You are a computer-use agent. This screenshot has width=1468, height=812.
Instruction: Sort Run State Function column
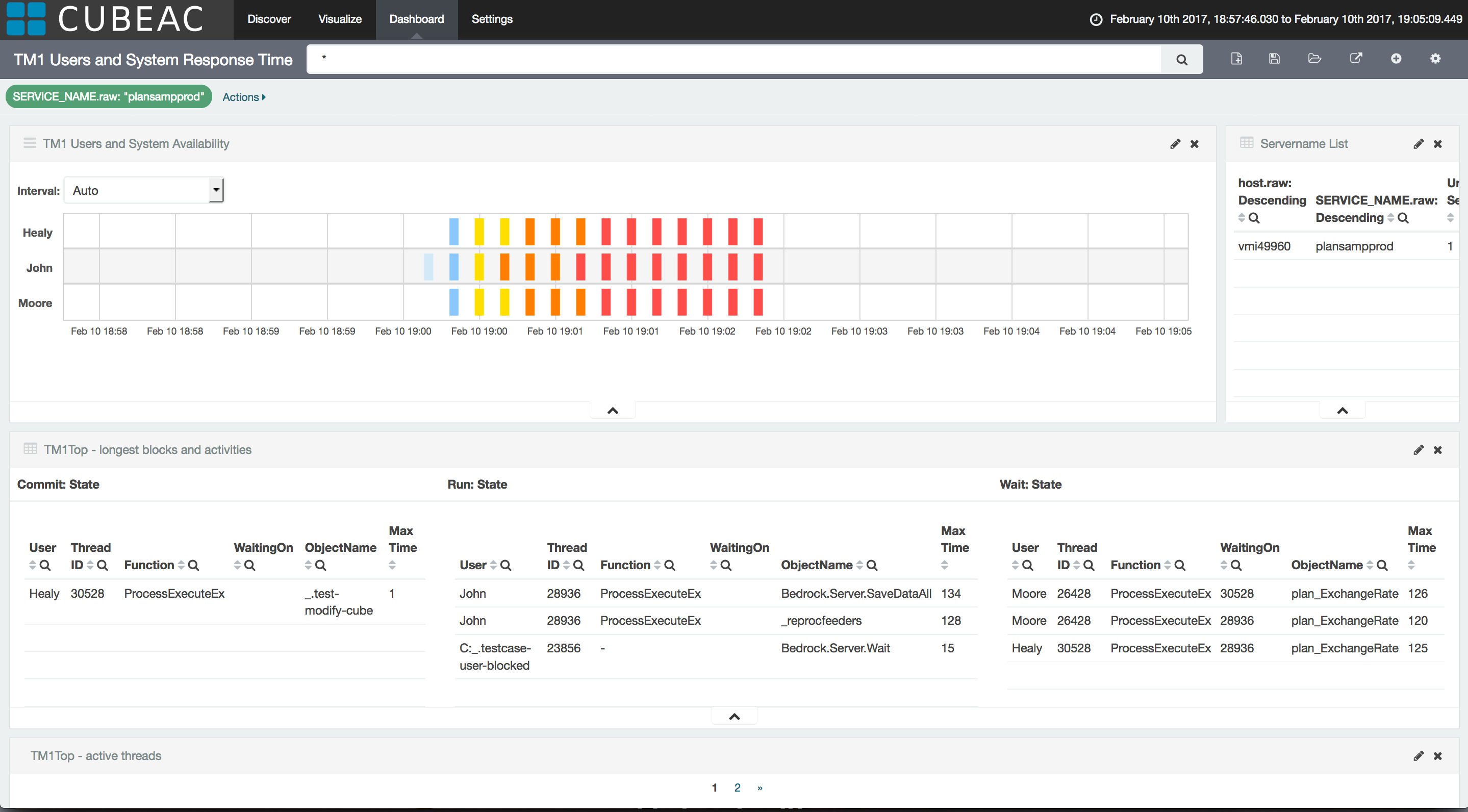click(x=657, y=565)
